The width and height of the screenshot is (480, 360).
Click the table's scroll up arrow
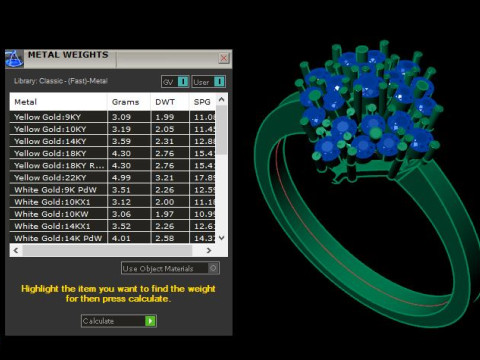[x=221, y=100]
